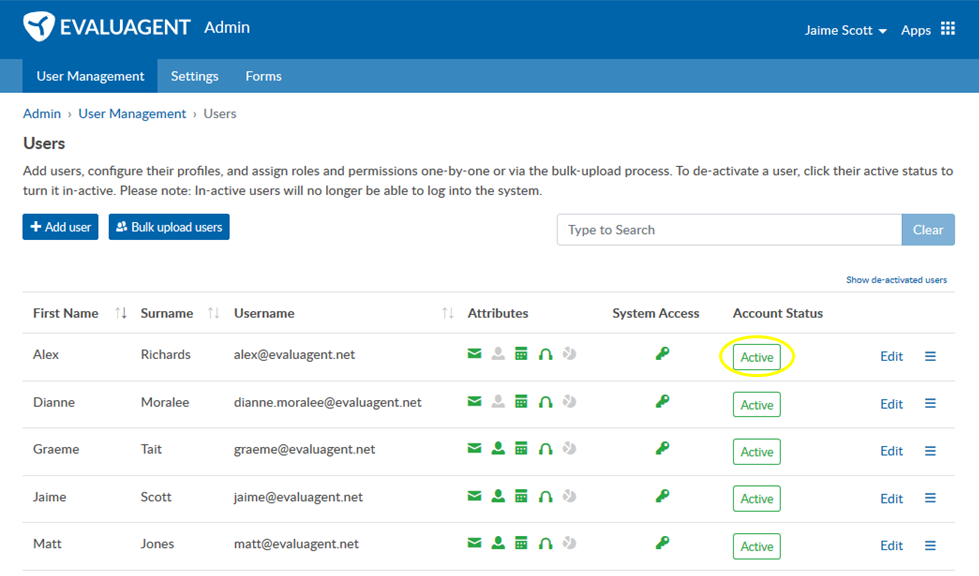Click the person icon in Dianne Moralee's row
The image size is (979, 576).
click(x=498, y=401)
